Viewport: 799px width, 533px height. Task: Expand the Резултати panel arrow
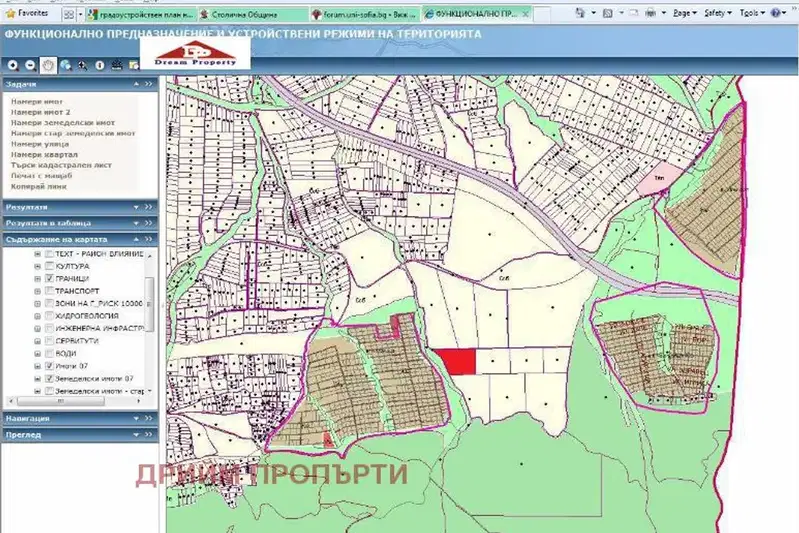[136, 207]
